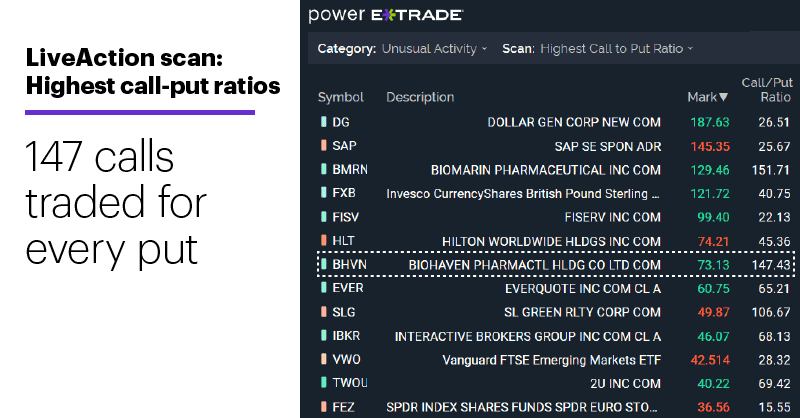Select the EVER EverQuote row
The image size is (800, 418).
(x=555, y=288)
